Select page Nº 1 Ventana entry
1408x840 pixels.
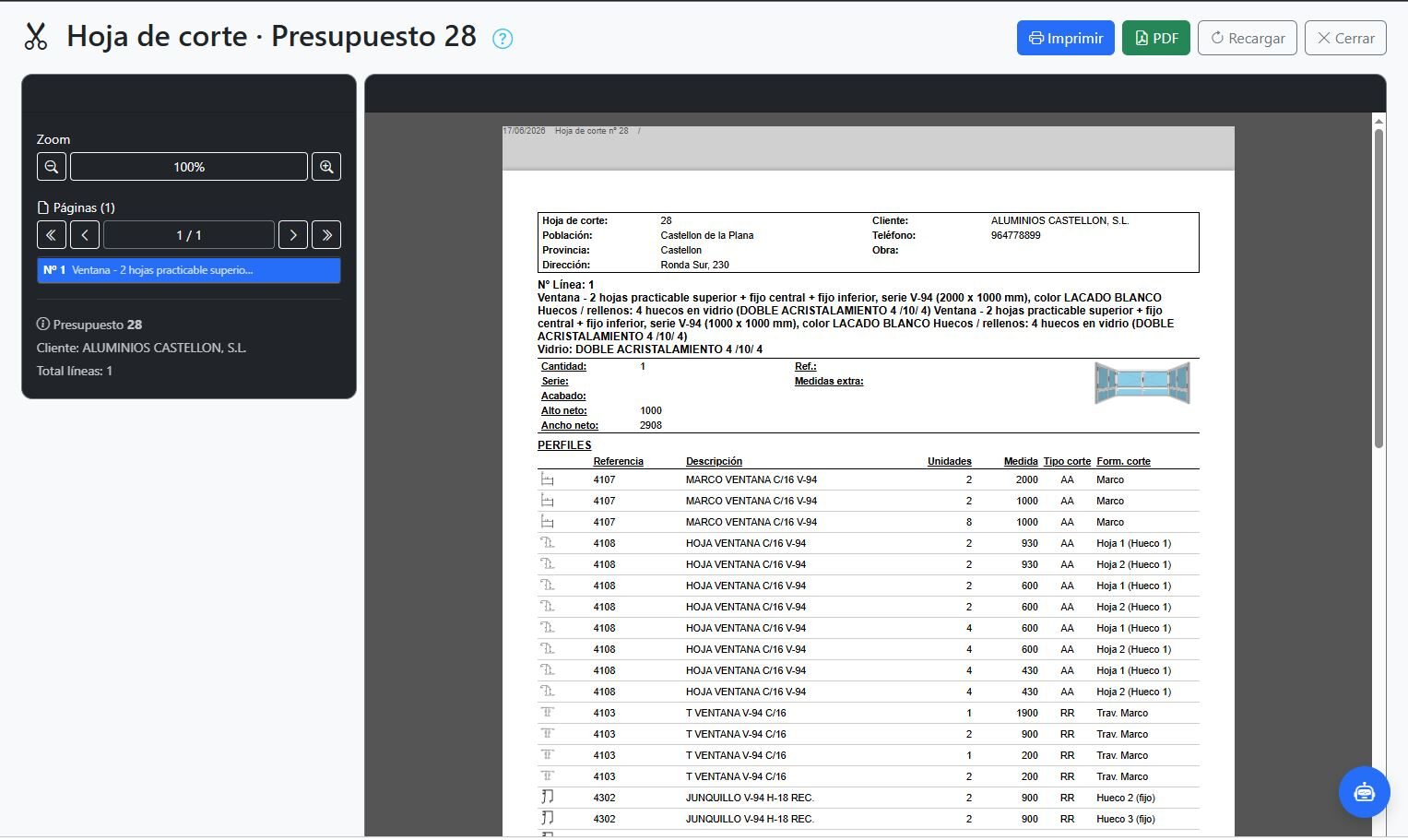coord(189,270)
